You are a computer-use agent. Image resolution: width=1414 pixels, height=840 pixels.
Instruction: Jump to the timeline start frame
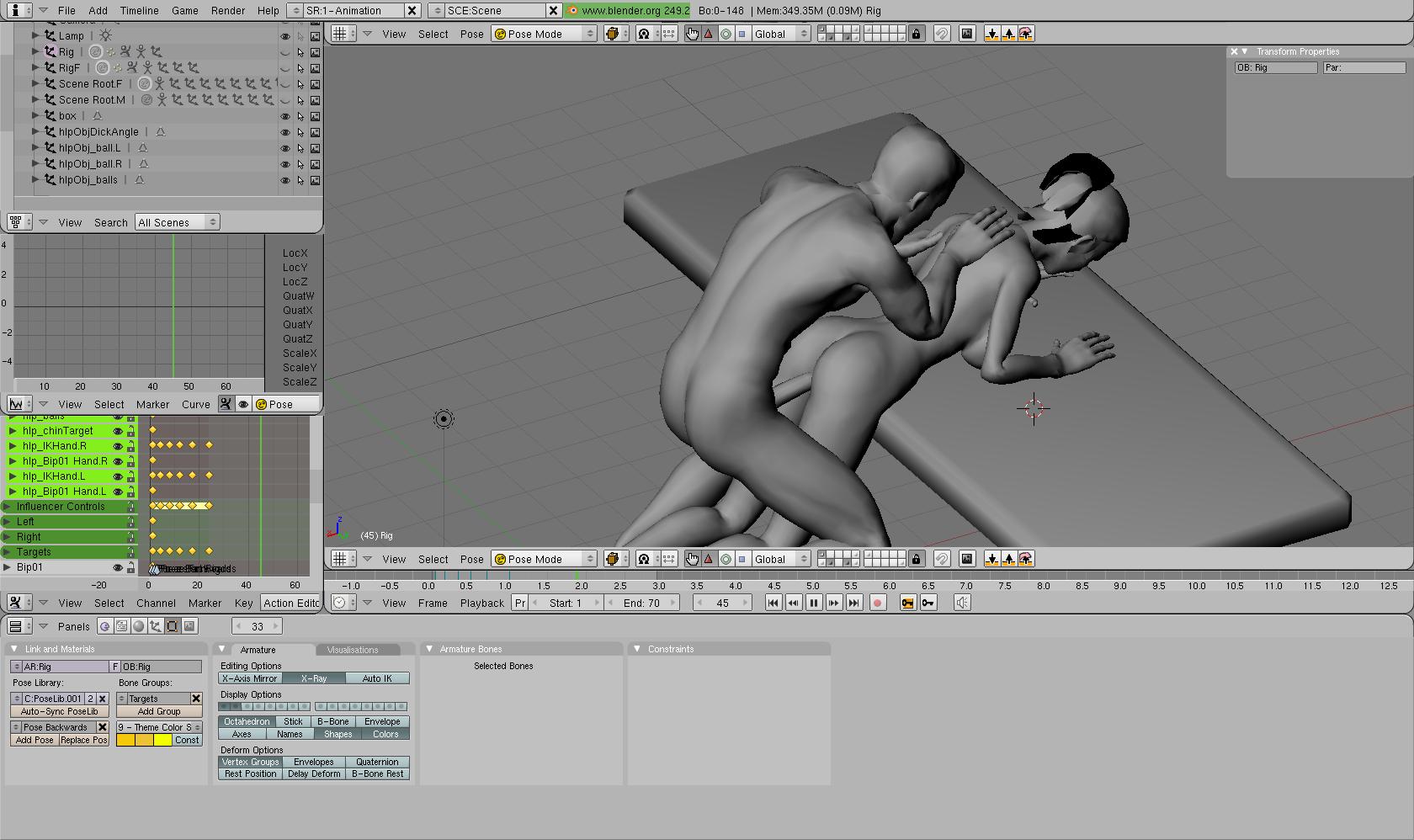[773, 603]
